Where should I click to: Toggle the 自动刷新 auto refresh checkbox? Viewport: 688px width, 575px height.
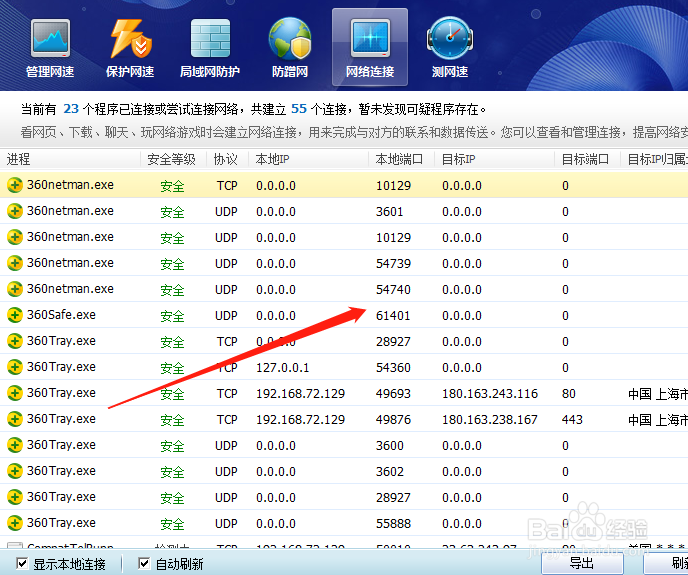coord(143,563)
